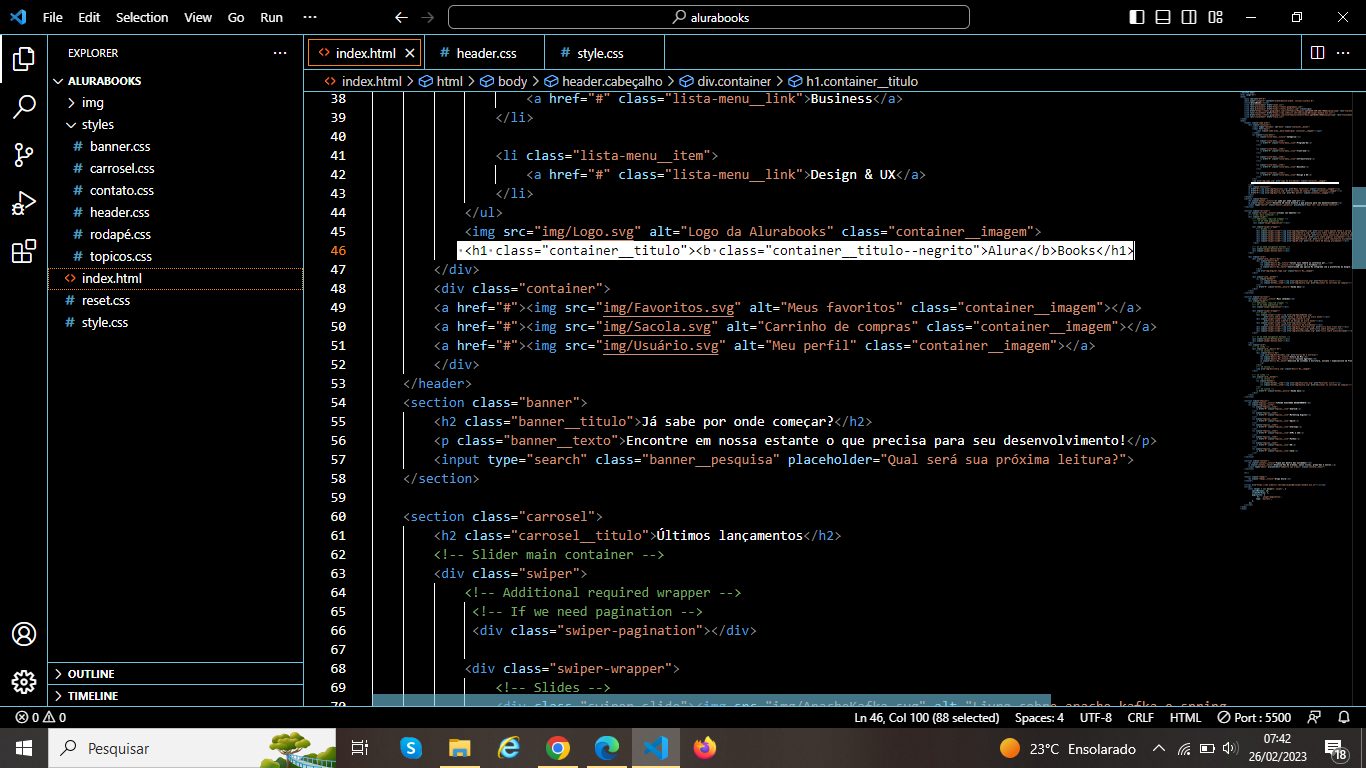Screen dimensions: 1366x768
Task: Open rodapé.css in the explorer
Action: [x=175, y=235]
